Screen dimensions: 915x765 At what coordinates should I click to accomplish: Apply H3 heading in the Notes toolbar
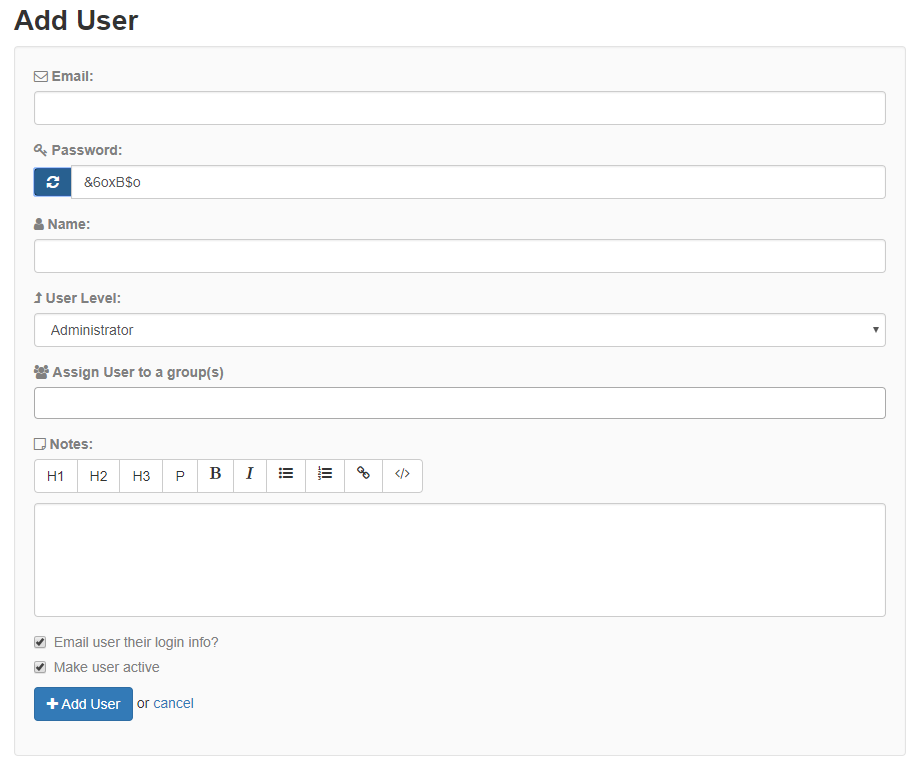(141, 476)
